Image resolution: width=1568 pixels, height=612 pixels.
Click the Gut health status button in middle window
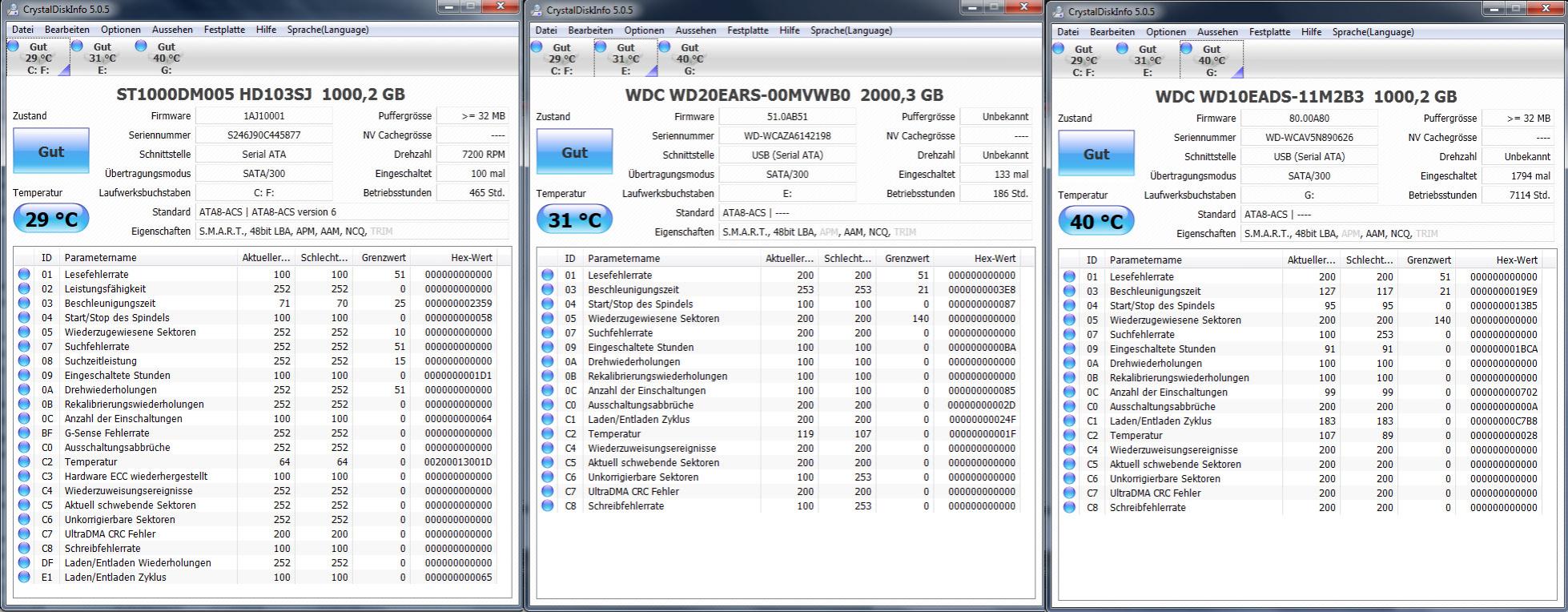(574, 152)
